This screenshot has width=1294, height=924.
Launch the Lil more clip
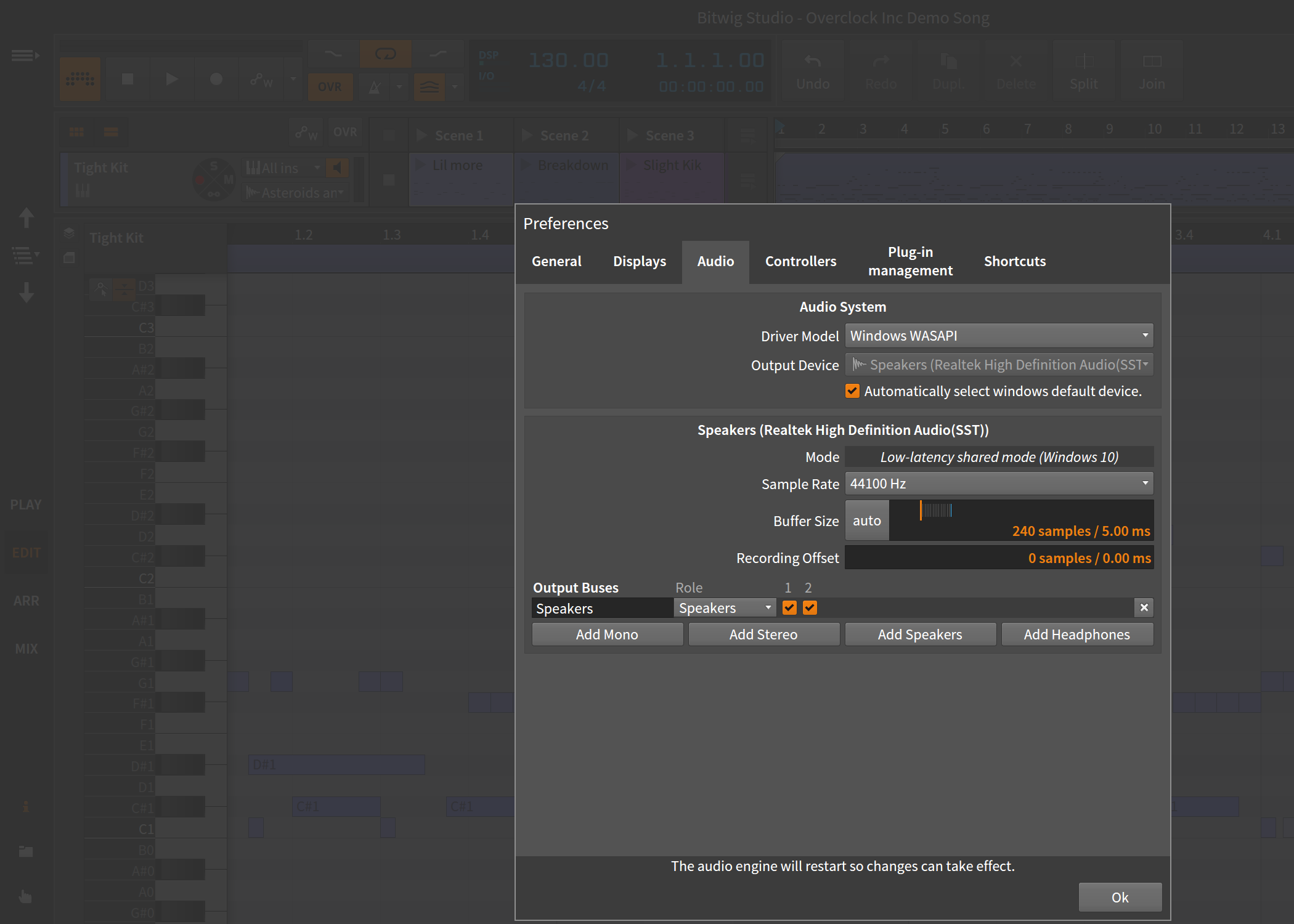[421, 165]
